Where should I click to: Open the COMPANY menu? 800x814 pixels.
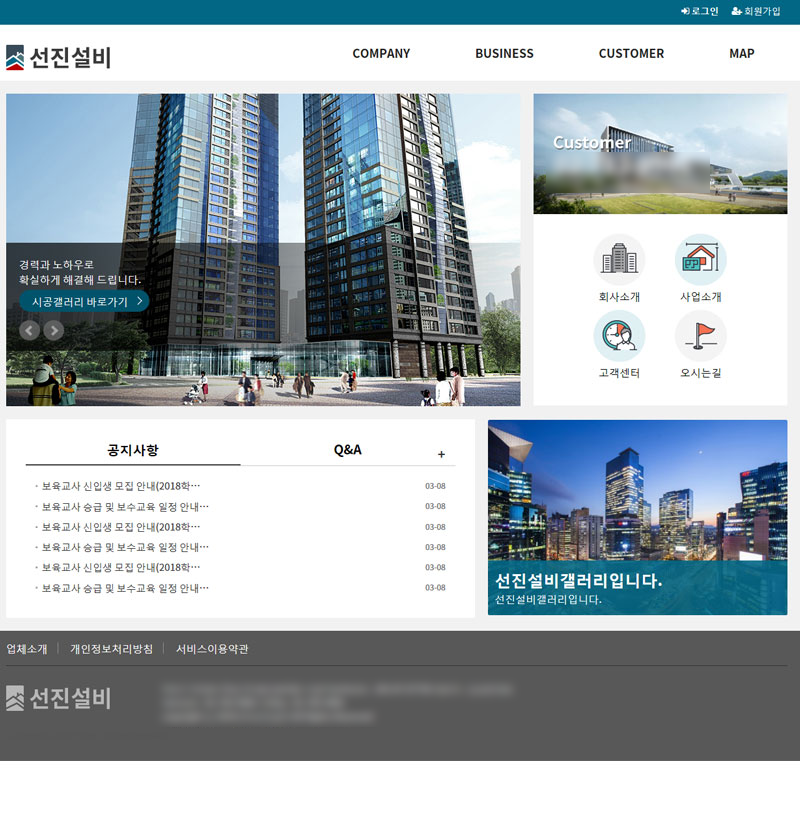[x=381, y=54]
